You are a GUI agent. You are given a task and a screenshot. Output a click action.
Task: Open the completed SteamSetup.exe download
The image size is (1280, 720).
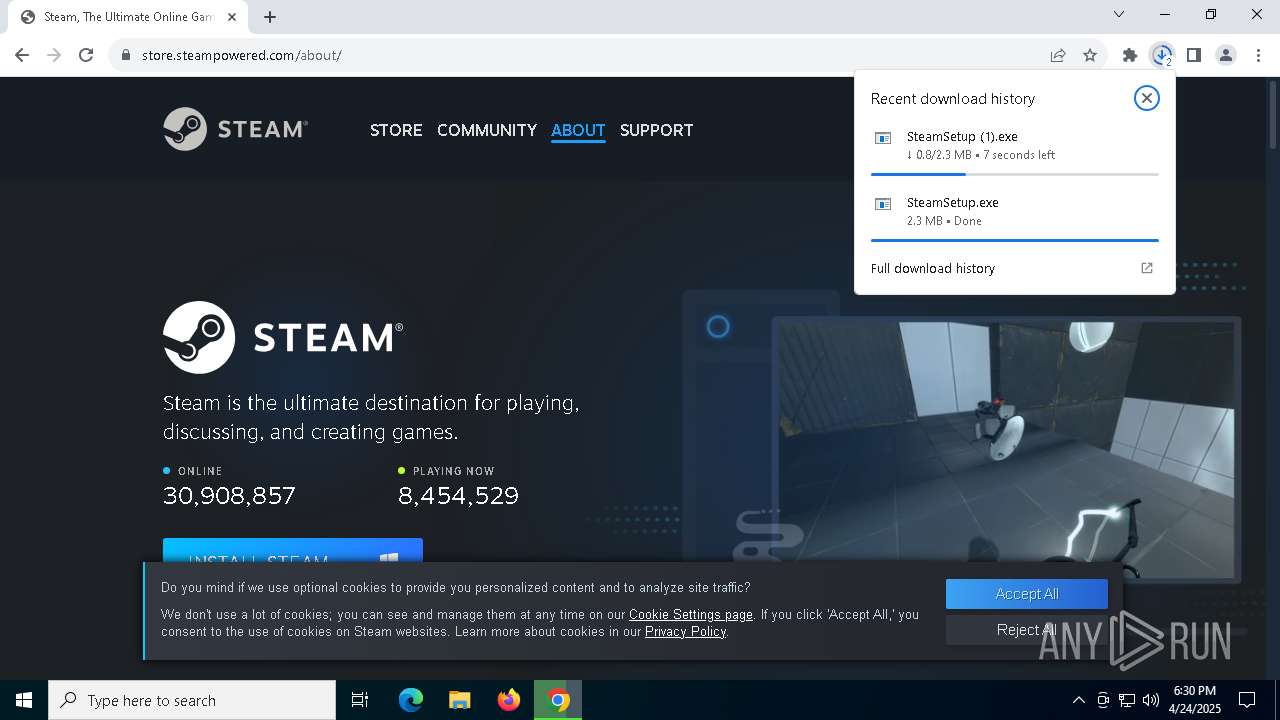point(1015,211)
